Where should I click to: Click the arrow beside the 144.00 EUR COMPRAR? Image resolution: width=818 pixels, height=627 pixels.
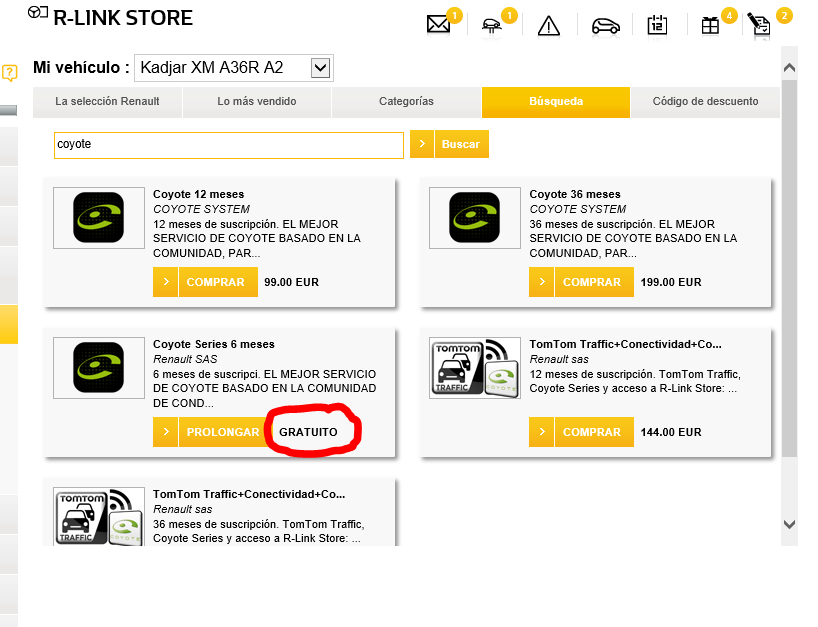pos(542,432)
